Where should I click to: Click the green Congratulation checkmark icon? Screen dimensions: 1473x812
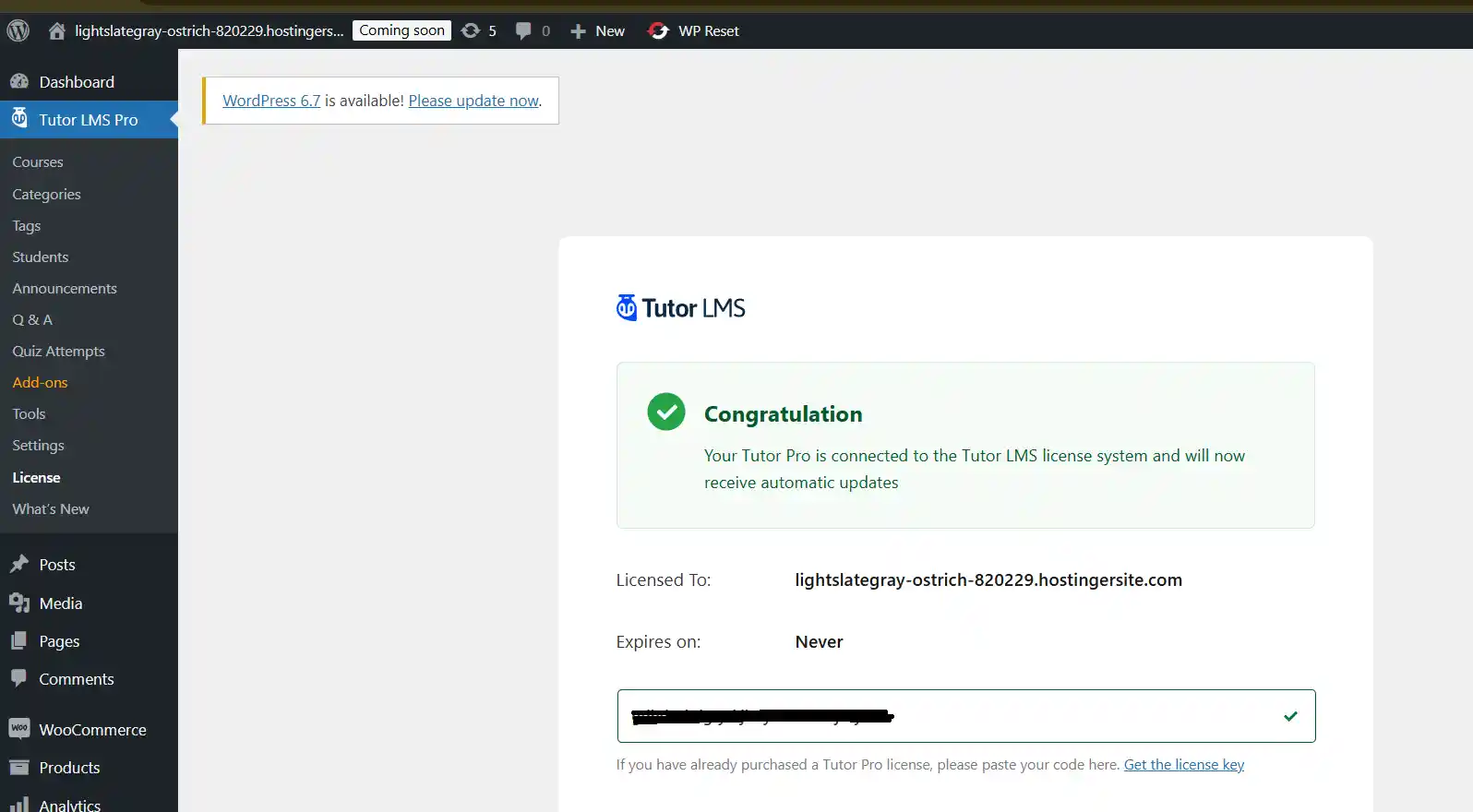tap(666, 412)
